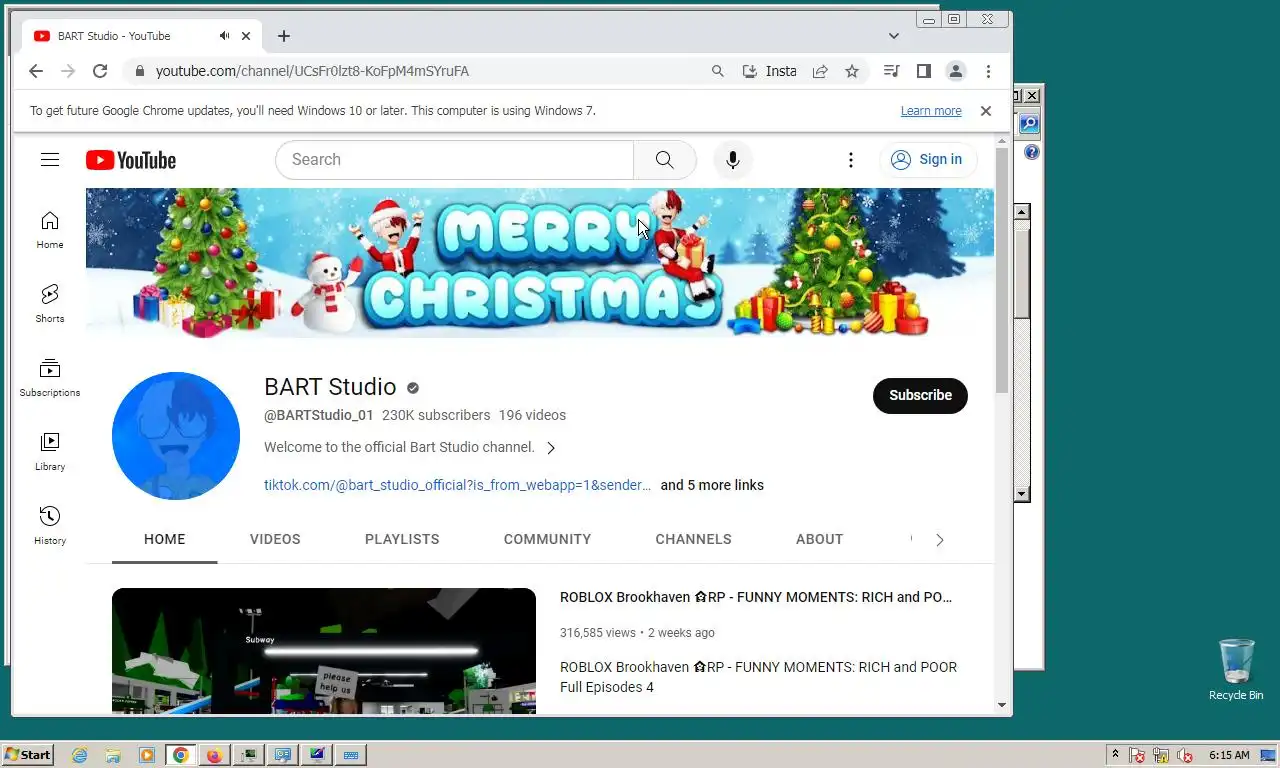1280x768 pixels.
Task: Mute the tab via the speaker icon
Action: point(224,36)
